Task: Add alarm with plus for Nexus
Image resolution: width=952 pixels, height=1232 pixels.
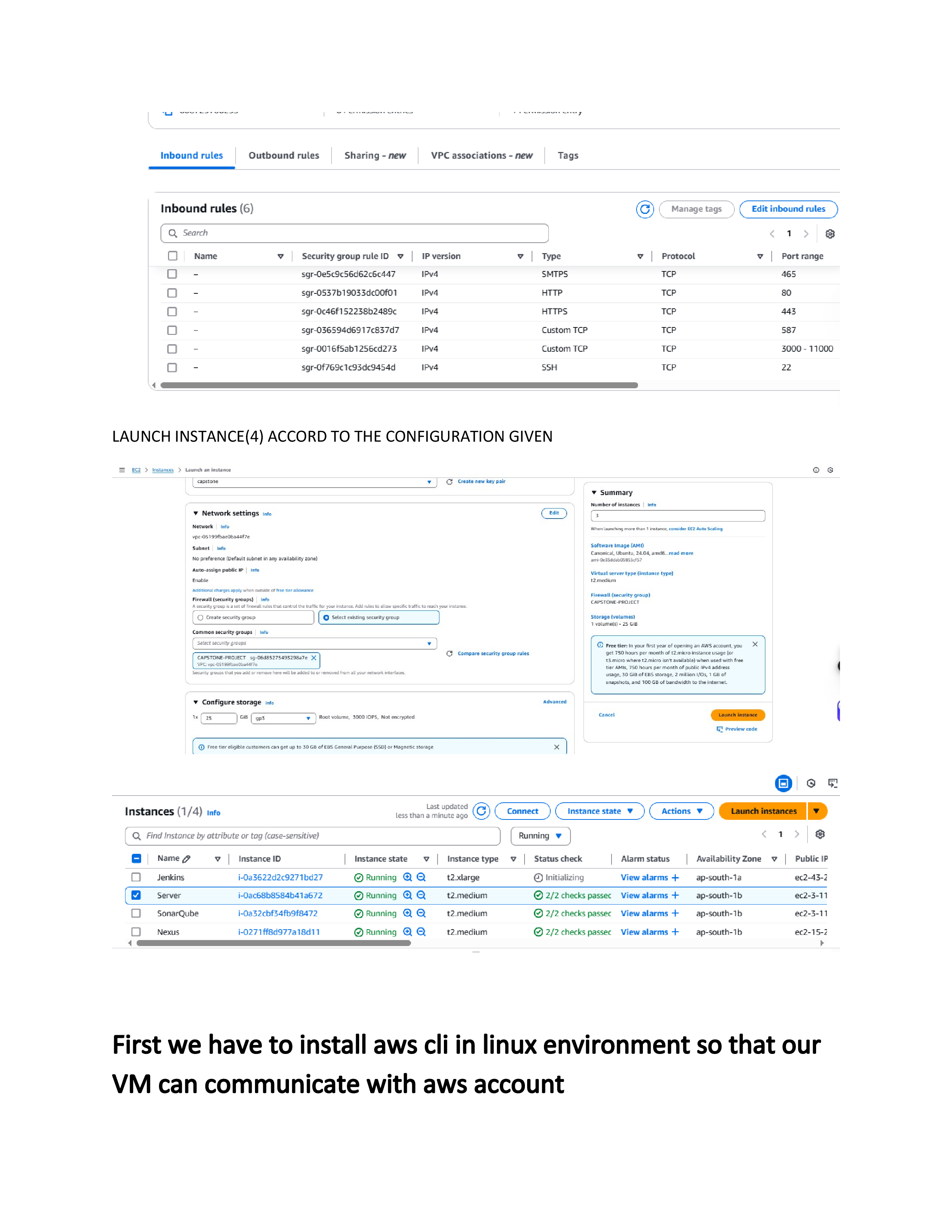Action: 676,933
